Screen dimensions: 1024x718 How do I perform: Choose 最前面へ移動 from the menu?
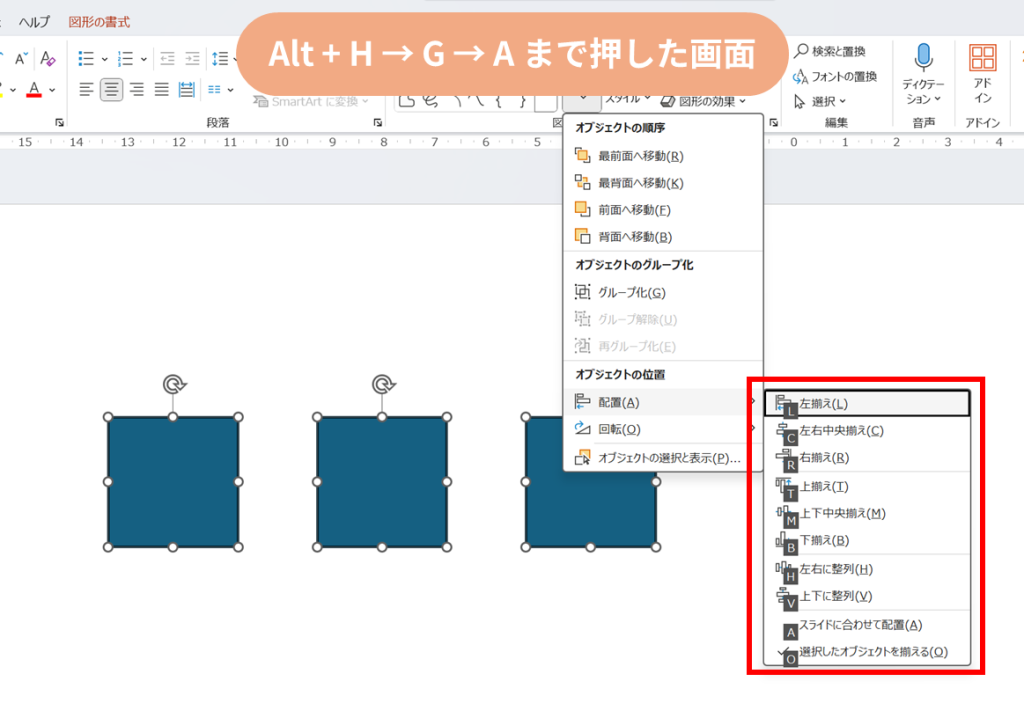coord(640,156)
